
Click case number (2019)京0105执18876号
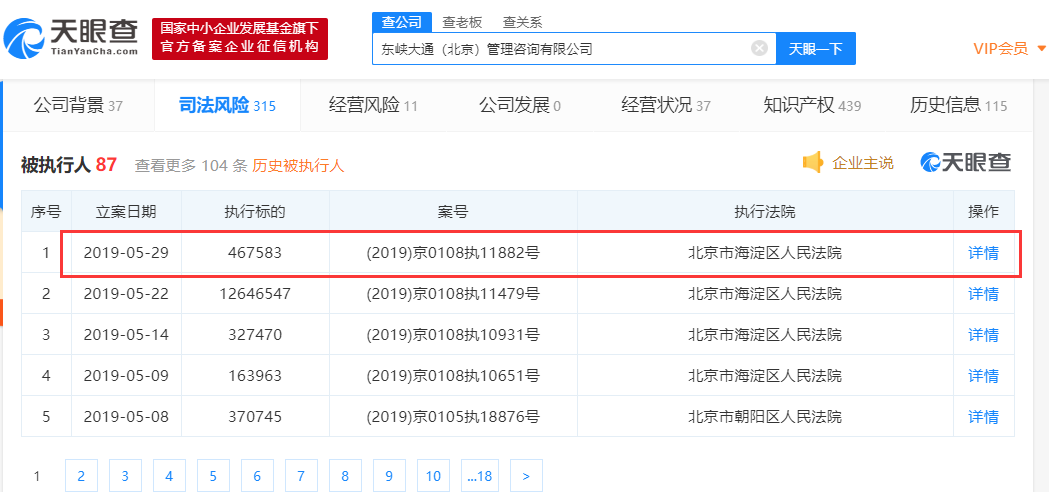click(x=453, y=416)
